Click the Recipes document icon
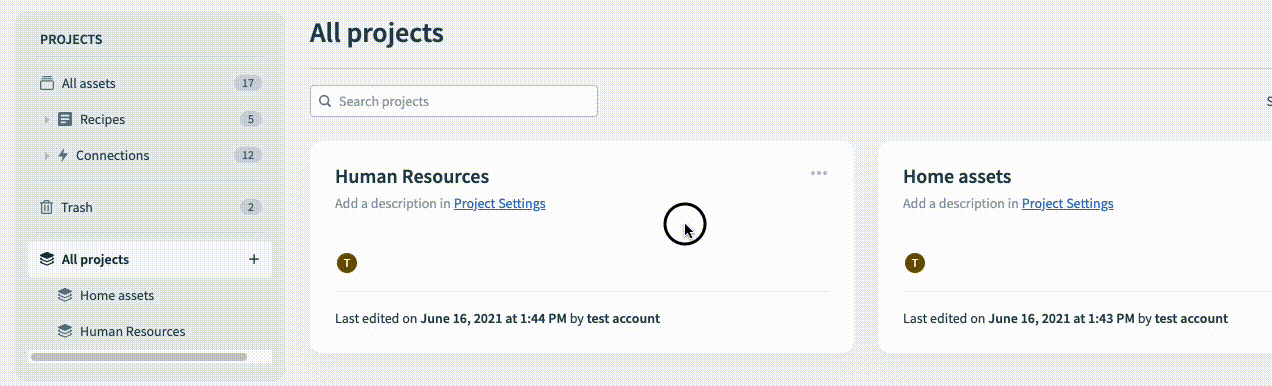 pyautogui.click(x=65, y=119)
